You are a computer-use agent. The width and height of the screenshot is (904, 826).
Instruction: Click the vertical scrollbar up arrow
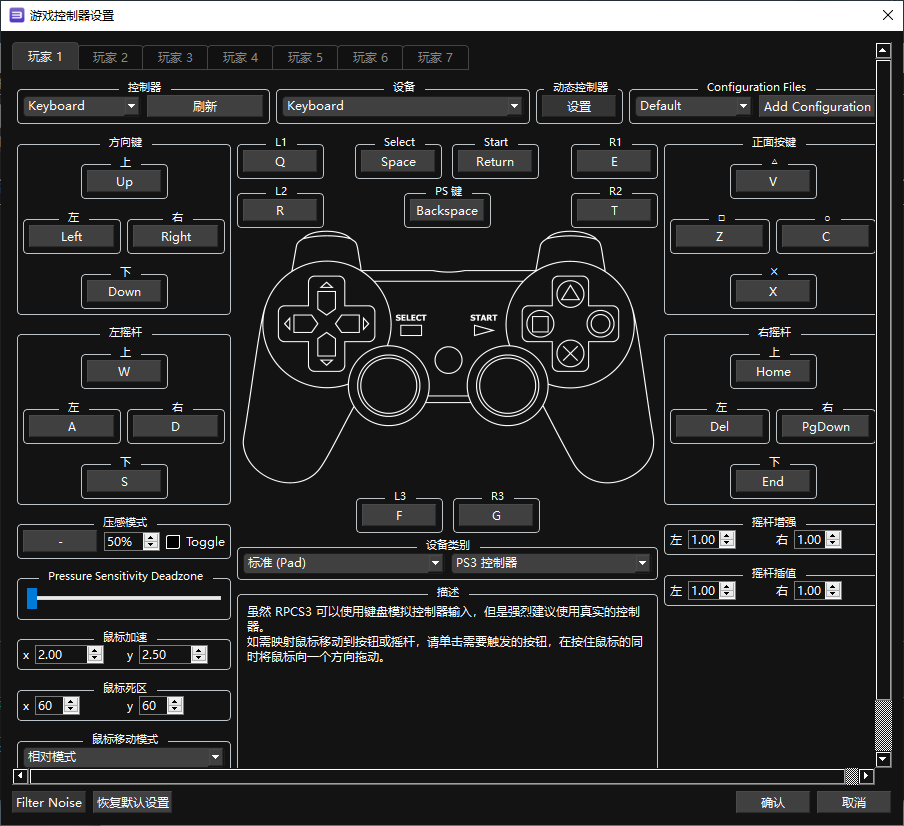[x=883, y=51]
